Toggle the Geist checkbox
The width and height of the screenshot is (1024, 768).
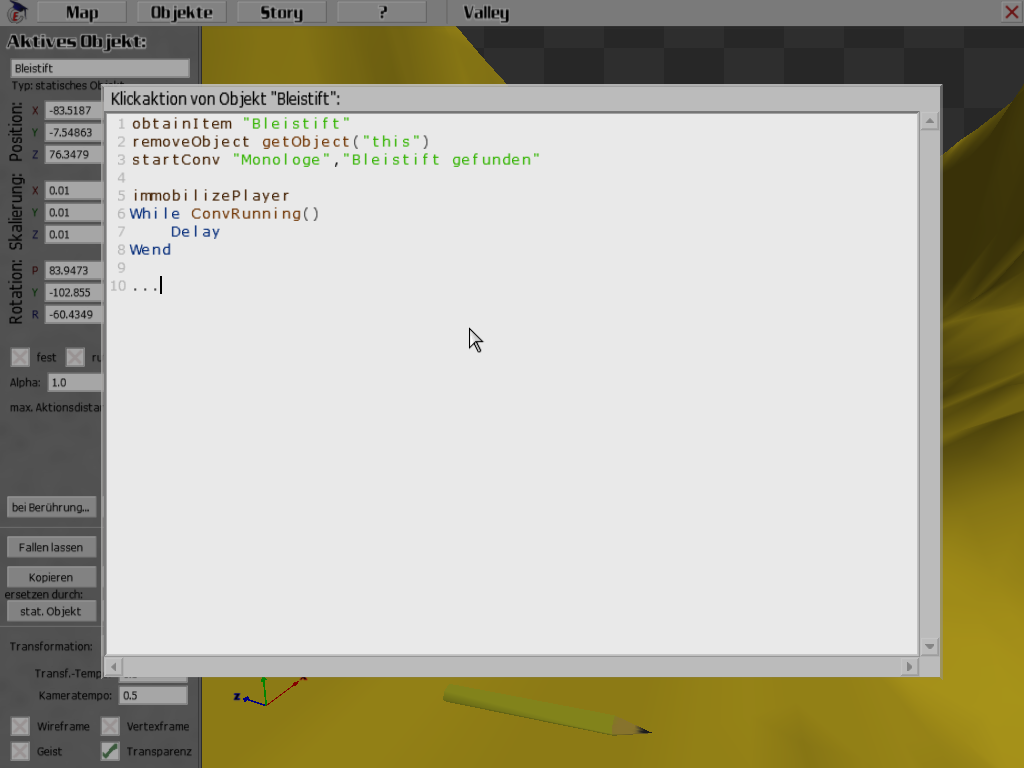pyautogui.click(x=20, y=750)
